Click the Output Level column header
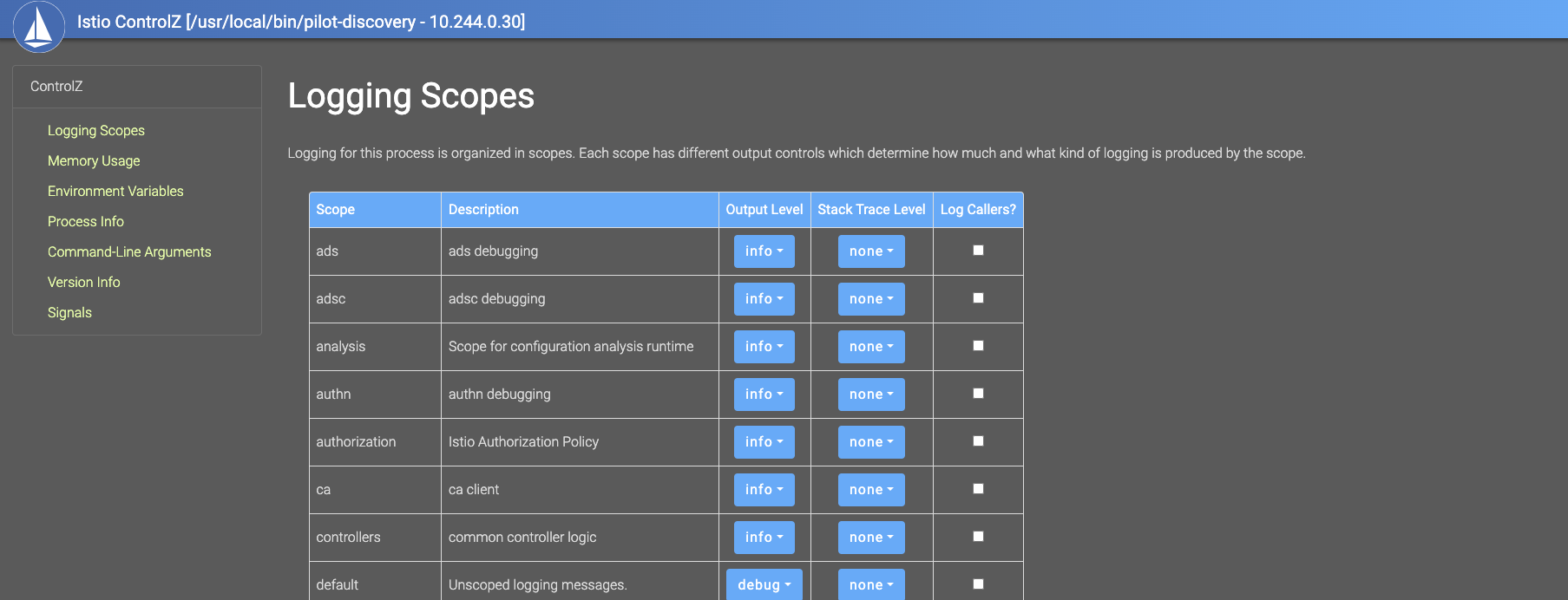 [x=764, y=210]
